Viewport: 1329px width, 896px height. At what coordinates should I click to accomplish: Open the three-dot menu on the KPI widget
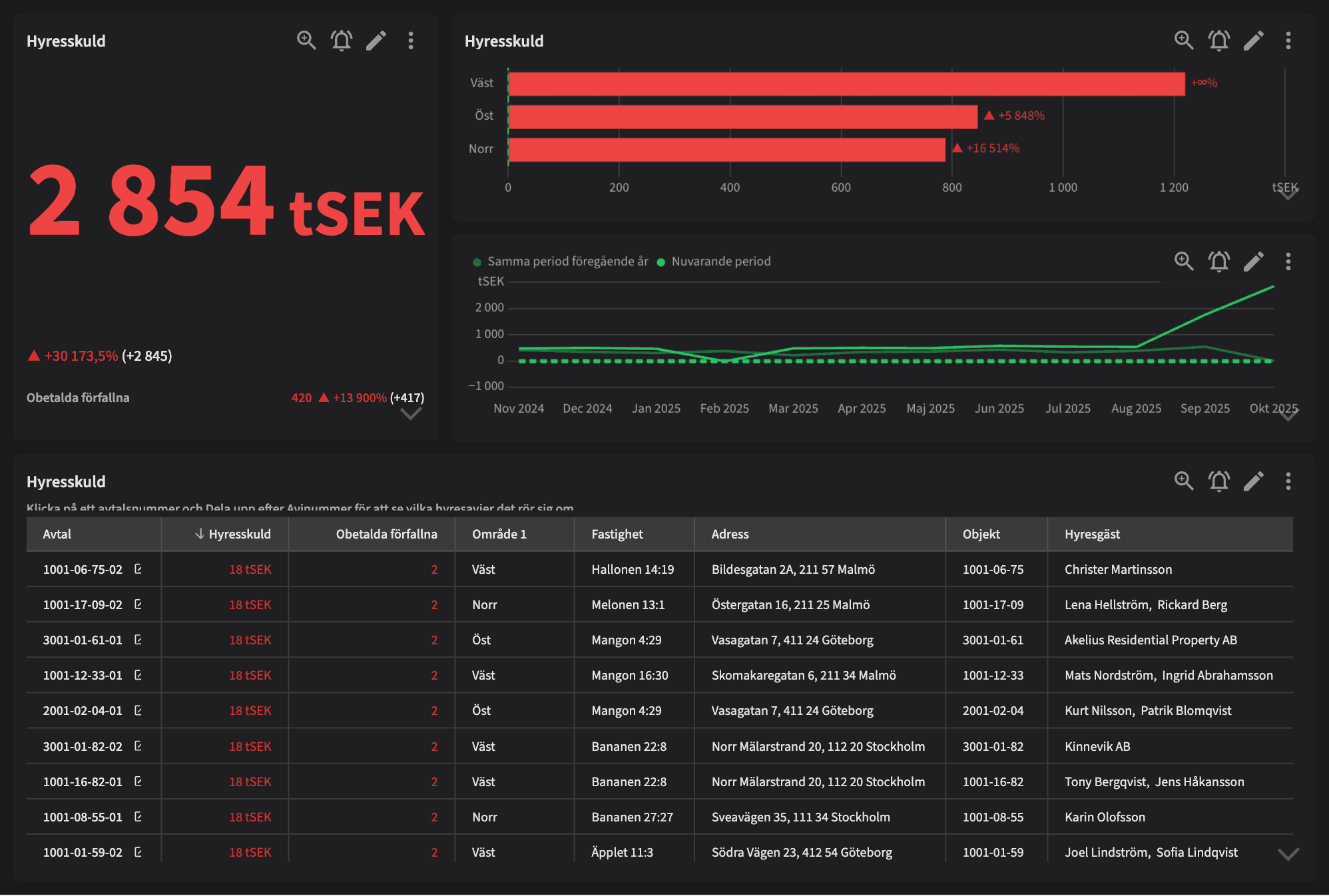point(411,41)
